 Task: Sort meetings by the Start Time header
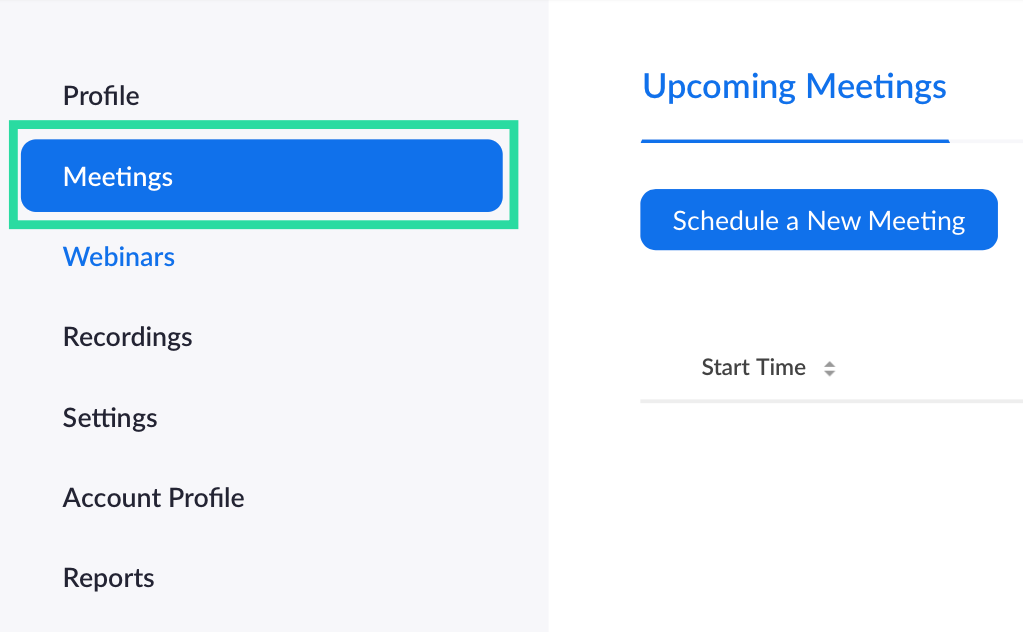tap(753, 368)
